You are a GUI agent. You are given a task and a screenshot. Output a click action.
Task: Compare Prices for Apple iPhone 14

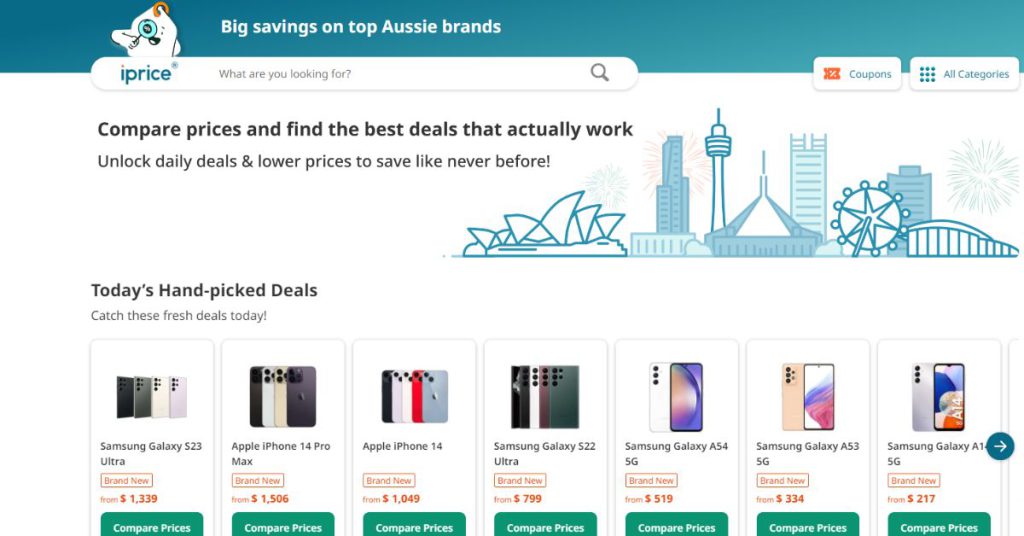(x=414, y=526)
